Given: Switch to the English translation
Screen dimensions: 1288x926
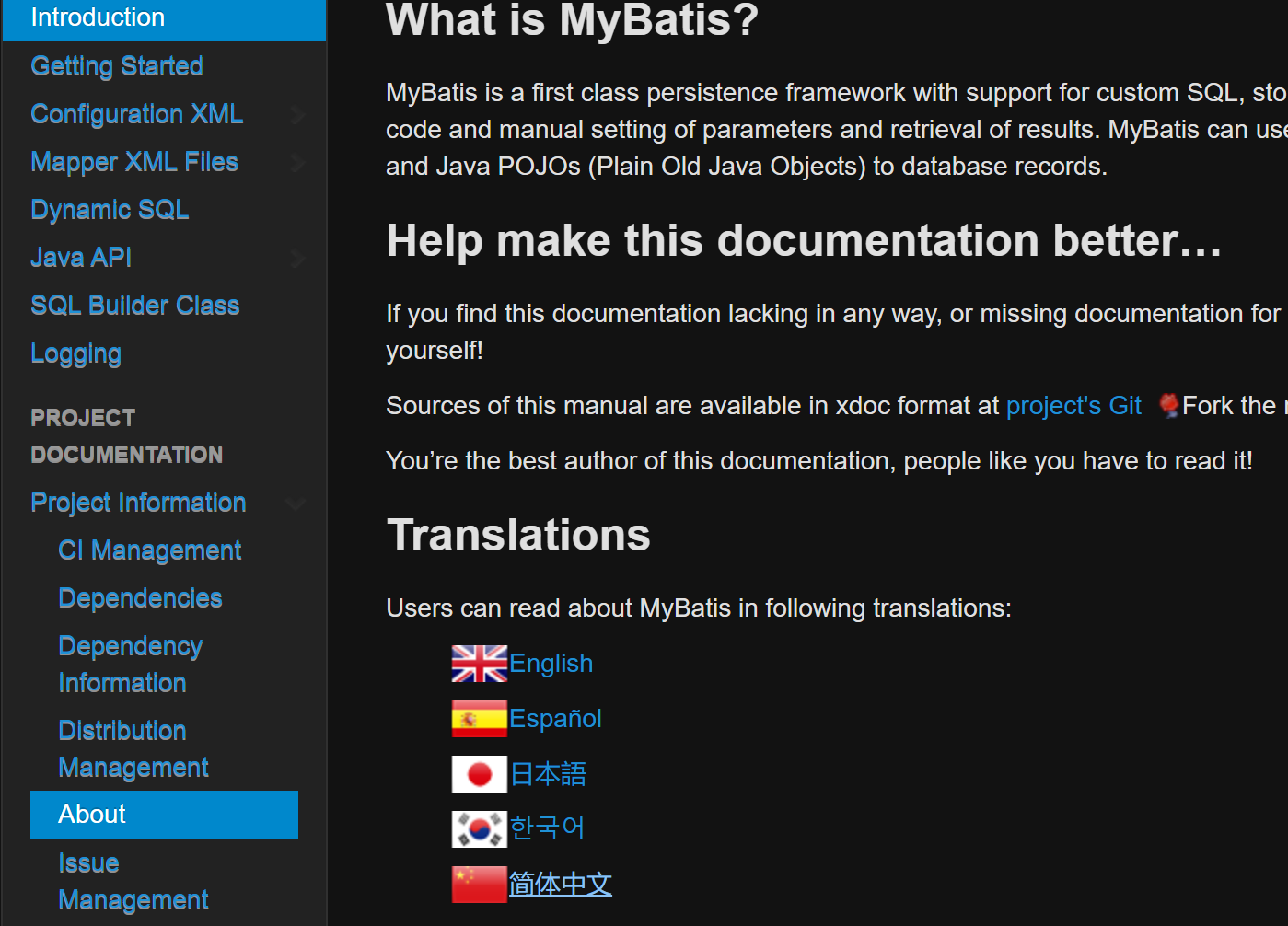Looking at the screenshot, I should tap(551, 664).
